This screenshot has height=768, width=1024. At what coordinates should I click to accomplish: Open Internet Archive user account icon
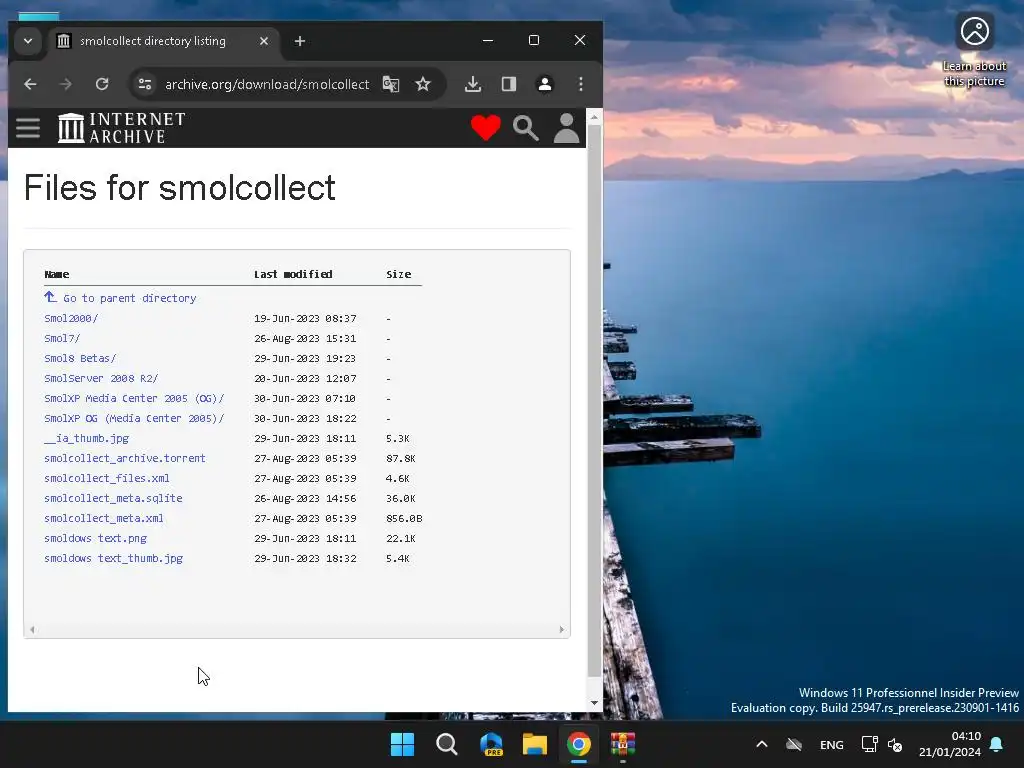pyautogui.click(x=566, y=128)
